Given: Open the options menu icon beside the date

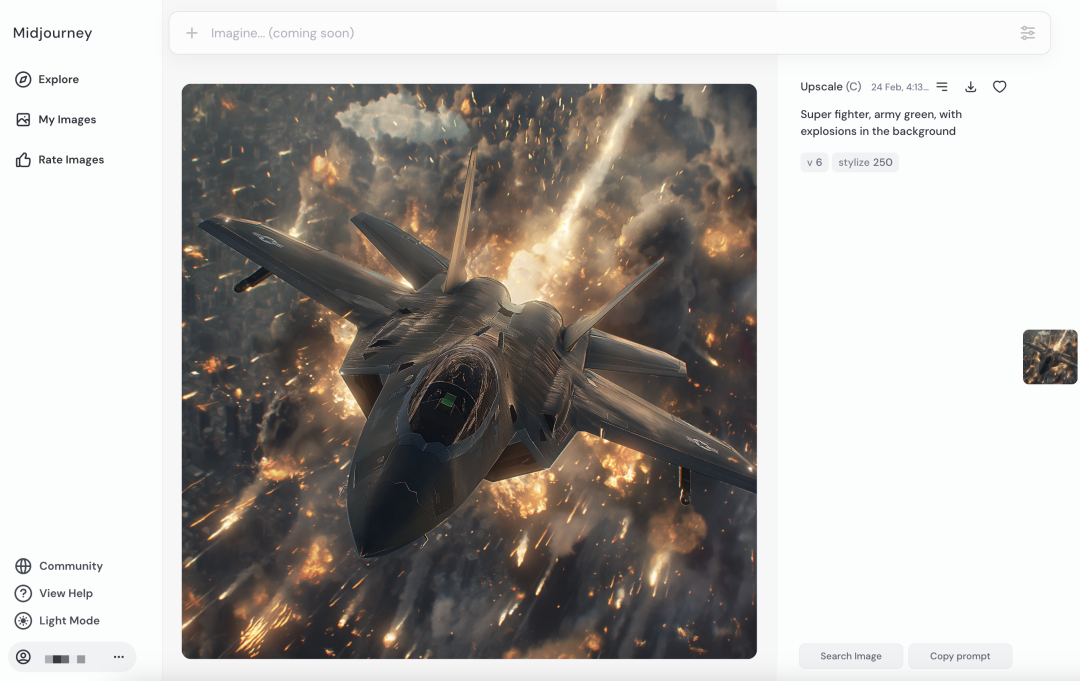Looking at the screenshot, I should point(942,87).
